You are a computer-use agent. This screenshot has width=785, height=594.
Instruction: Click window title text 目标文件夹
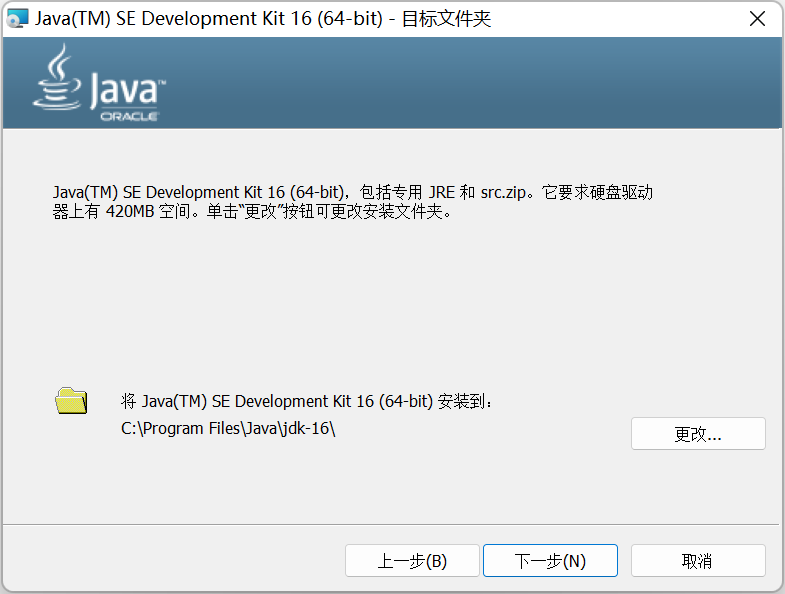pos(446,19)
